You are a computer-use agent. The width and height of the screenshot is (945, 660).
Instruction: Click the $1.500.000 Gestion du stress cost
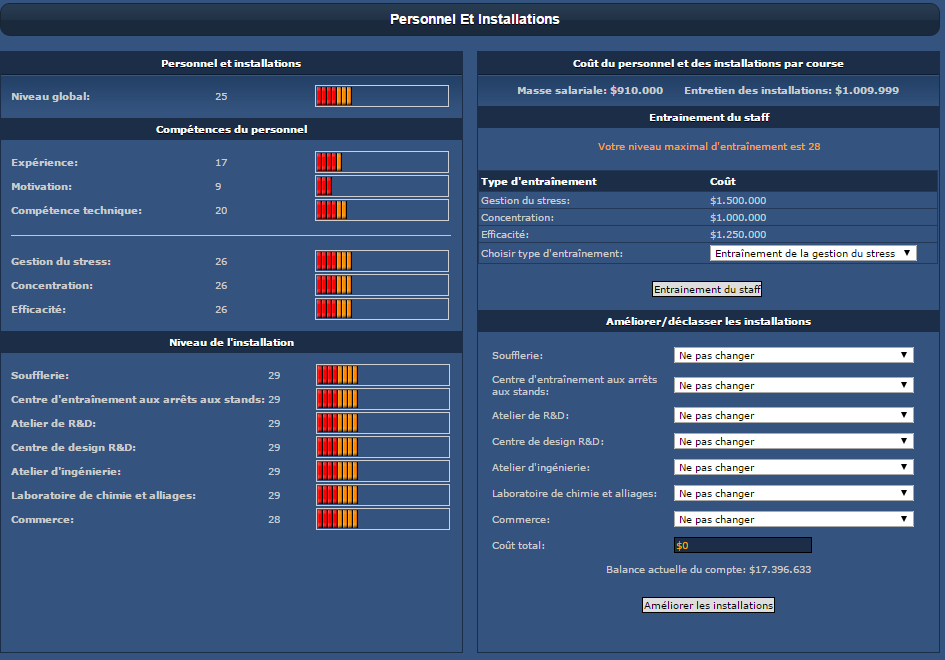coord(738,201)
